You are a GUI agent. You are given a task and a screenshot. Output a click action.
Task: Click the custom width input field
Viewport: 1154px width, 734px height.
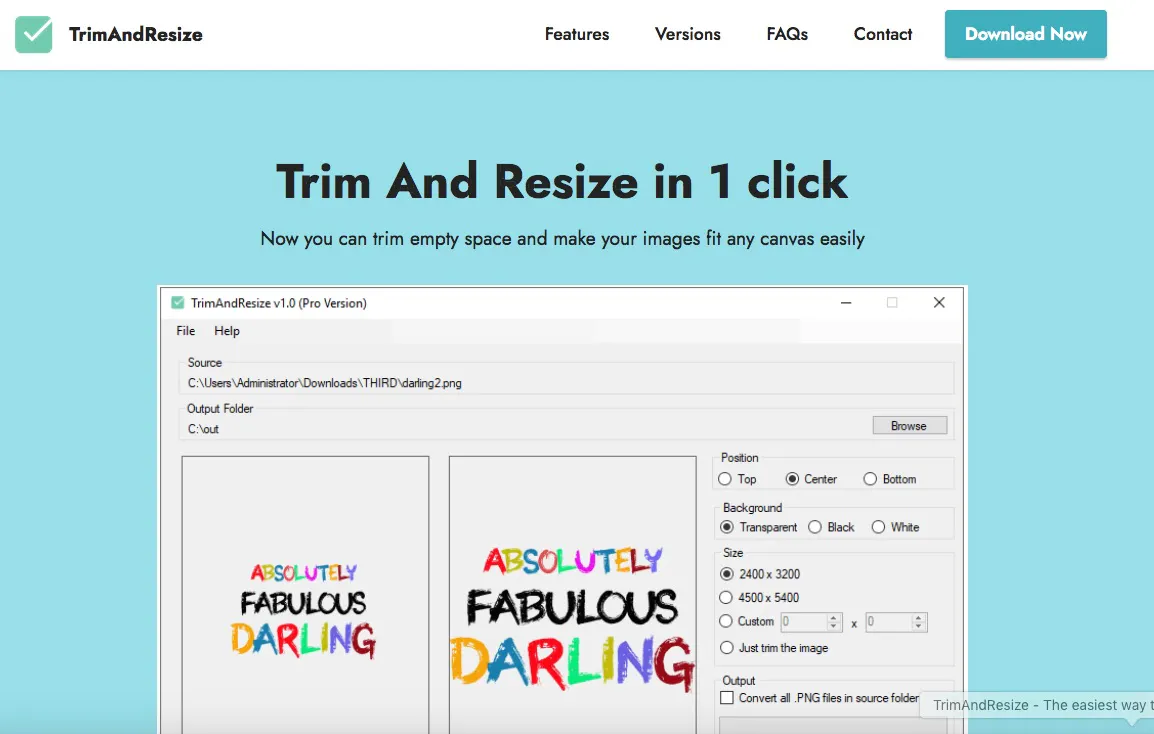(x=803, y=622)
